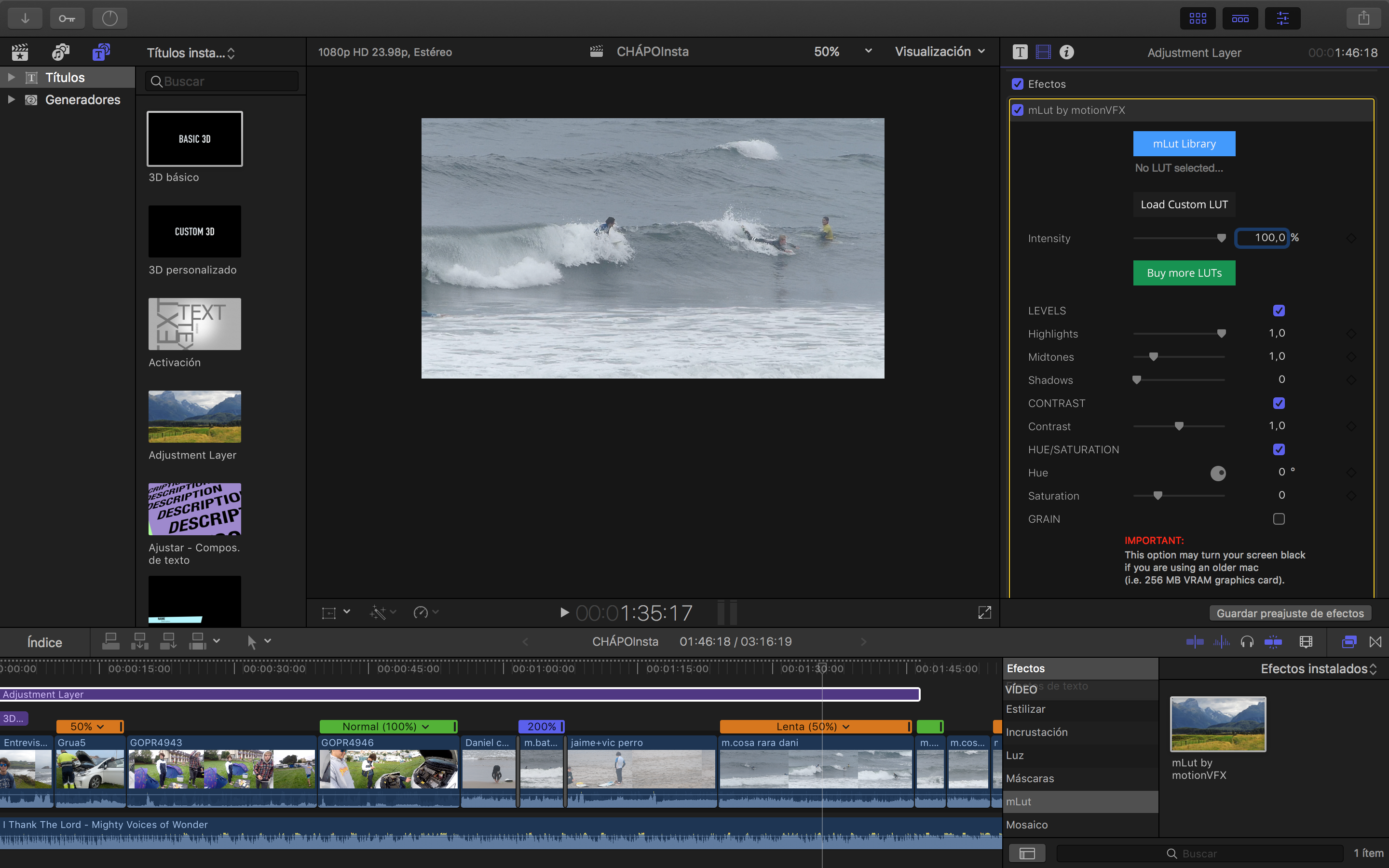The height and width of the screenshot is (868, 1389).
Task: Select the mLut by motionVFX effect thumbnail
Action: tap(1218, 724)
